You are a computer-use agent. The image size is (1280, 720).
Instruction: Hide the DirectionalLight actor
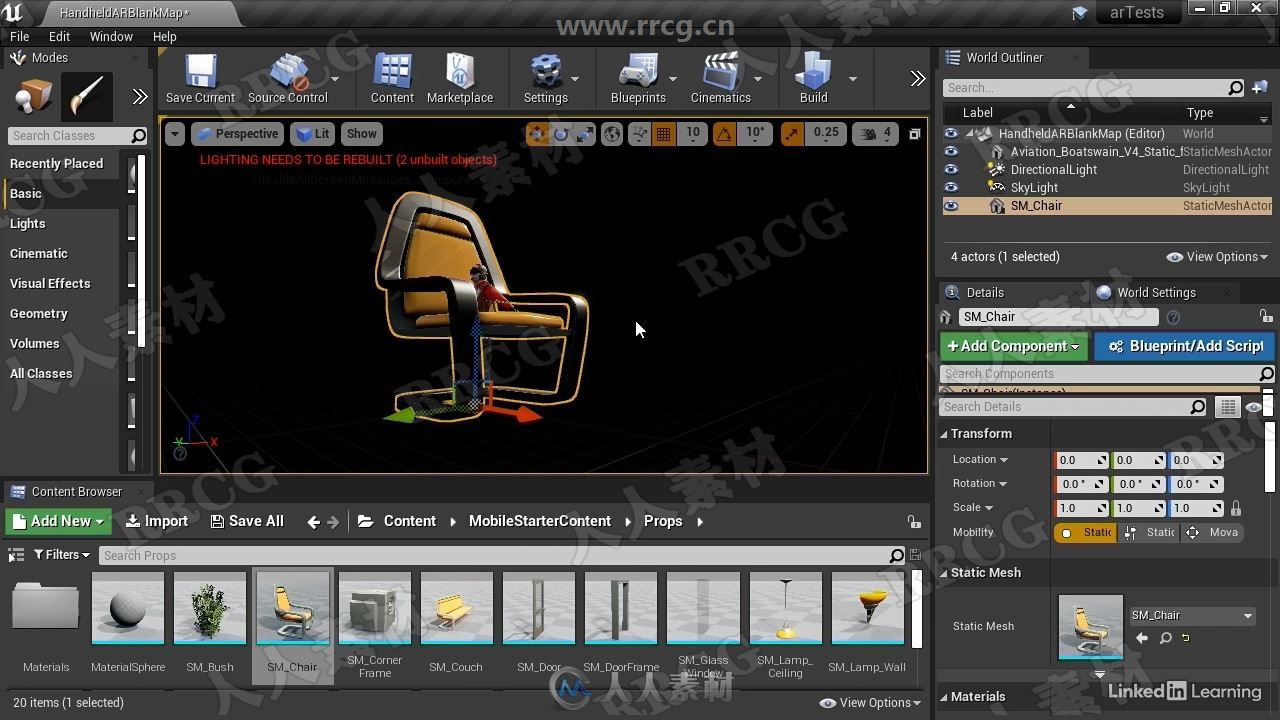click(x=951, y=169)
